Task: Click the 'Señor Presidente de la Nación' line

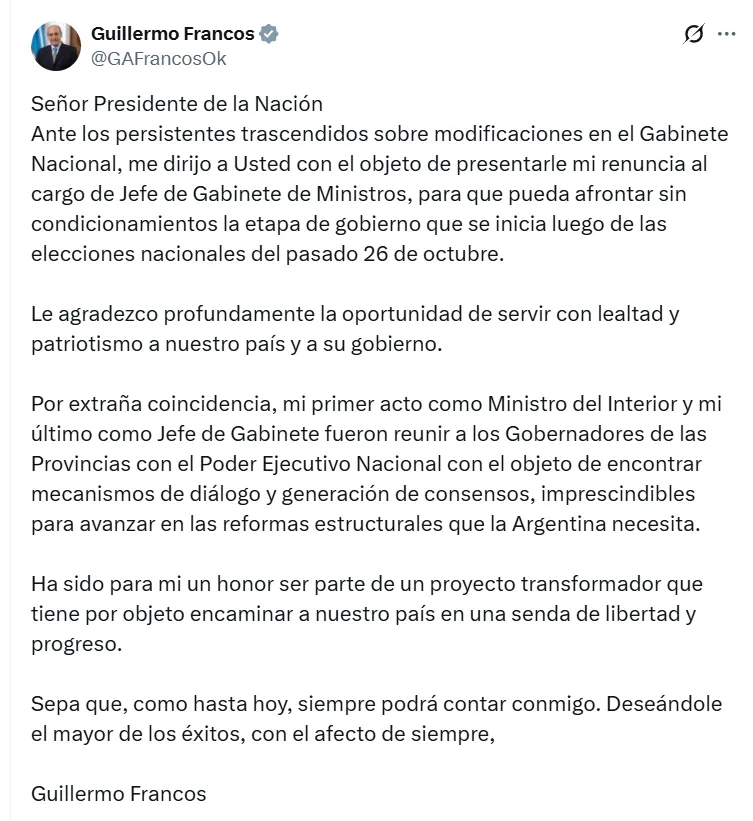Action: coord(177,104)
